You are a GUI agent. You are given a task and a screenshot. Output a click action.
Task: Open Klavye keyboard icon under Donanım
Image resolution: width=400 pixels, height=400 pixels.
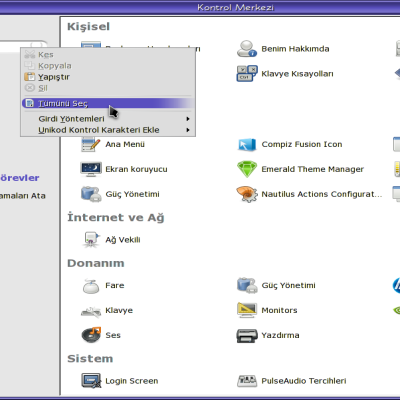pos(91,311)
